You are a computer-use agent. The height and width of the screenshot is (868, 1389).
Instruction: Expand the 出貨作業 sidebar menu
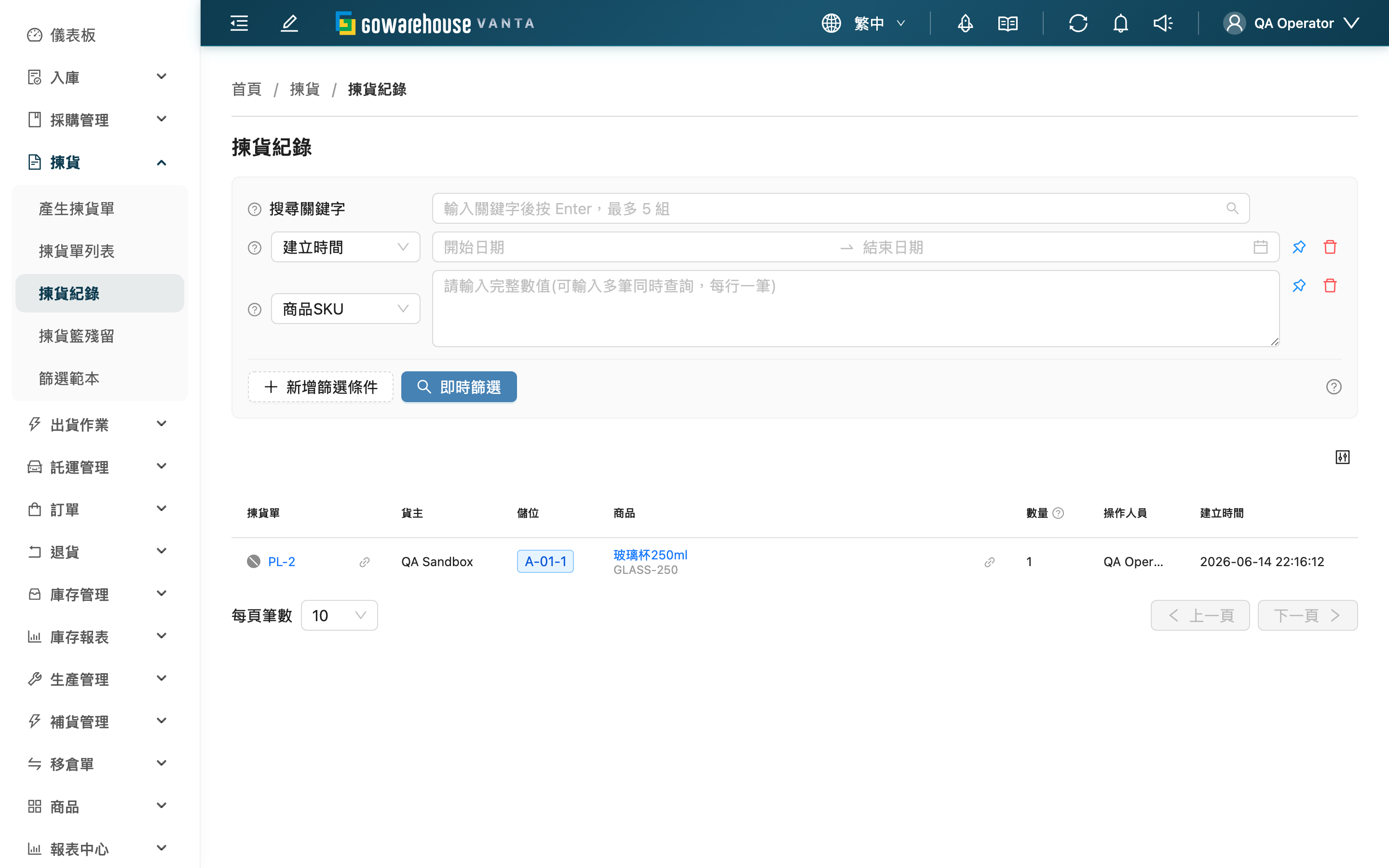(100, 424)
